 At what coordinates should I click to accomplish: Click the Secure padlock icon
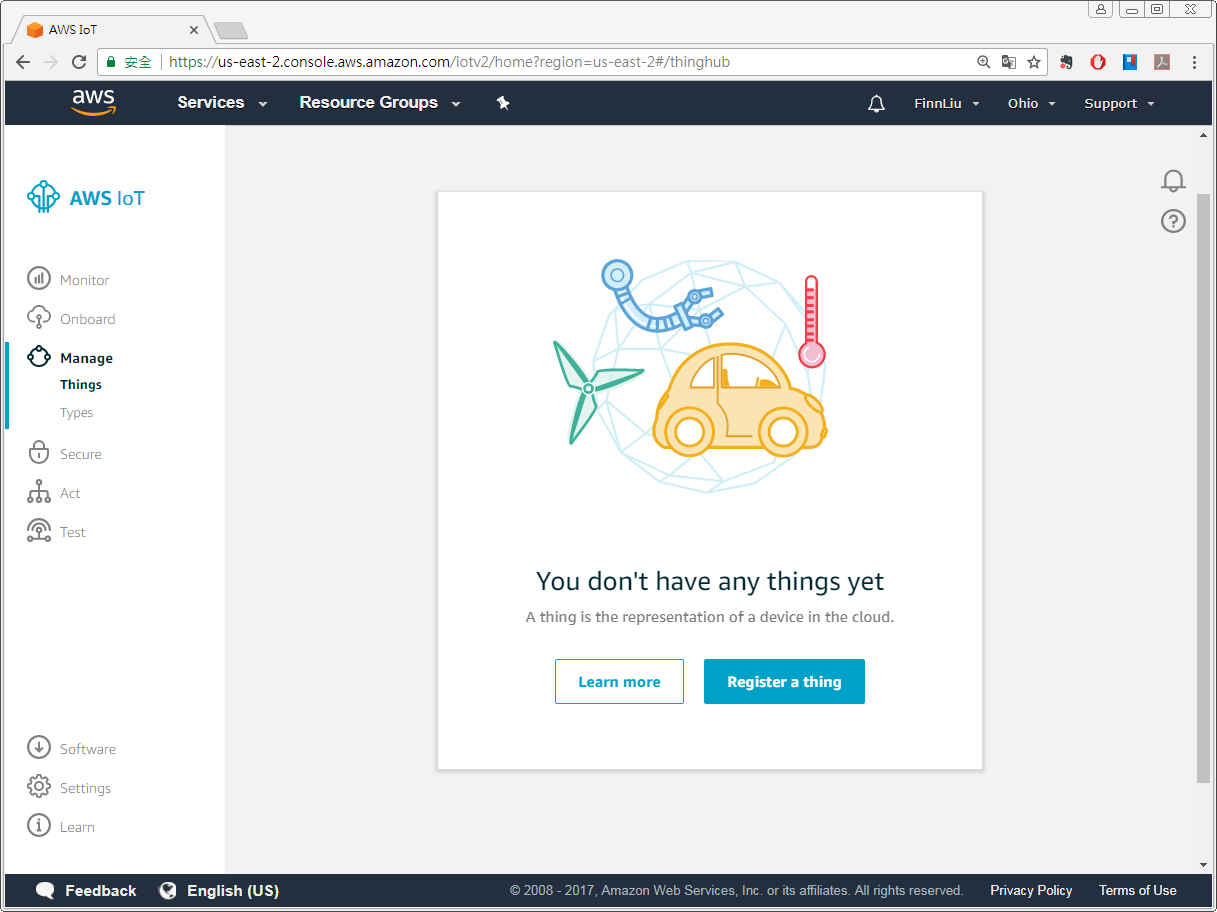[x=39, y=453]
